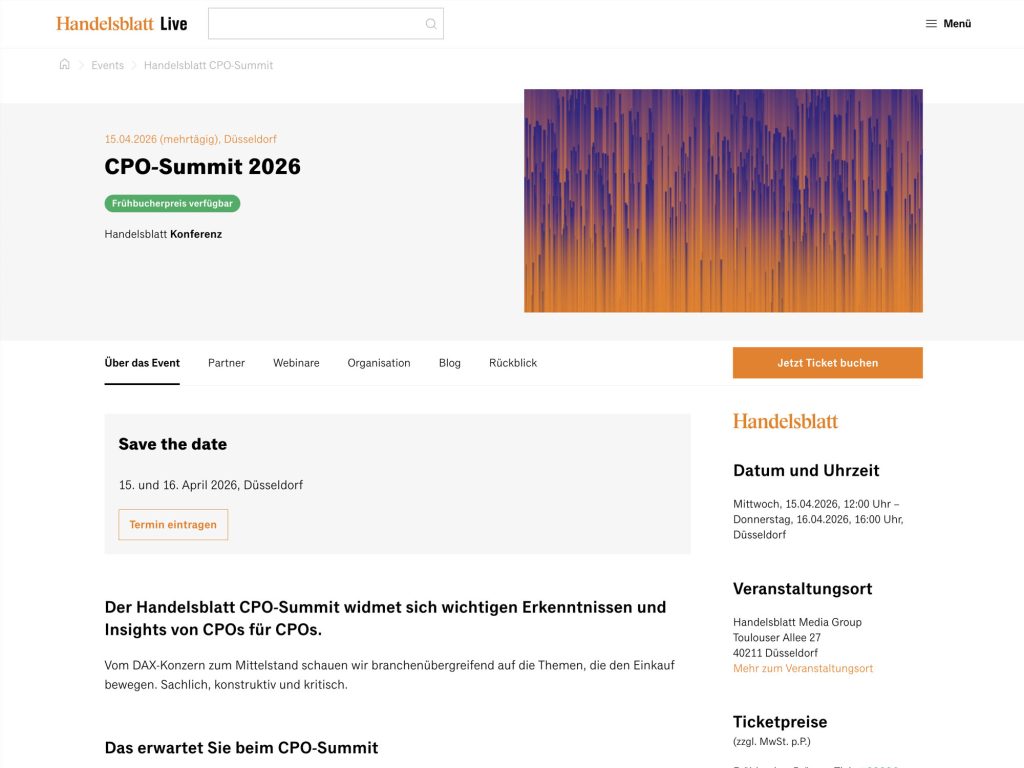Select the Organisation tab

pyautogui.click(x=379, y=363)
